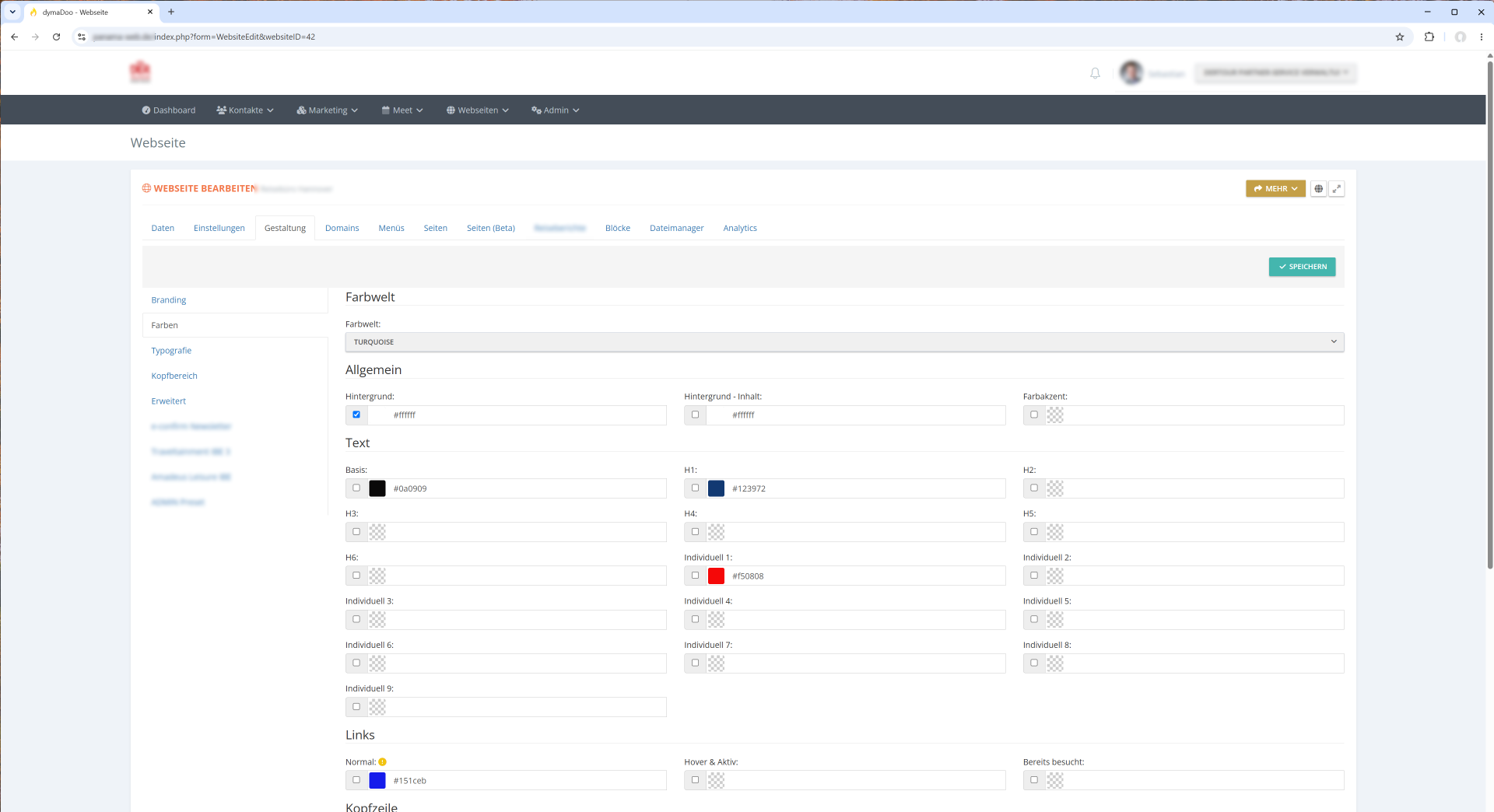Click the notification bell icon
The width and height of the screenshot is (1494, 812).
tap(1095, 73)
